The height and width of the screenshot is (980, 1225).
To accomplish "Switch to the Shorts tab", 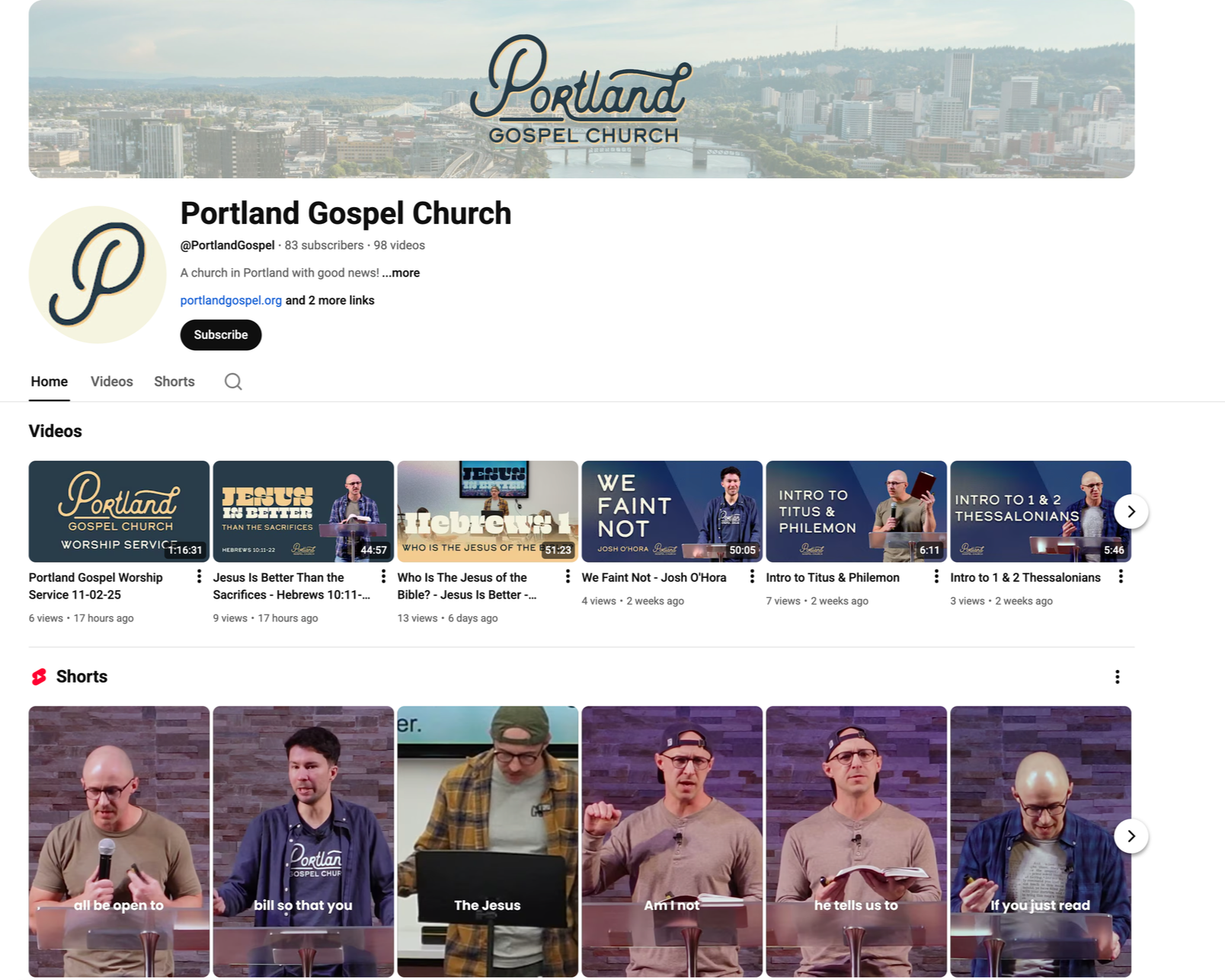I will coord(174,381).
